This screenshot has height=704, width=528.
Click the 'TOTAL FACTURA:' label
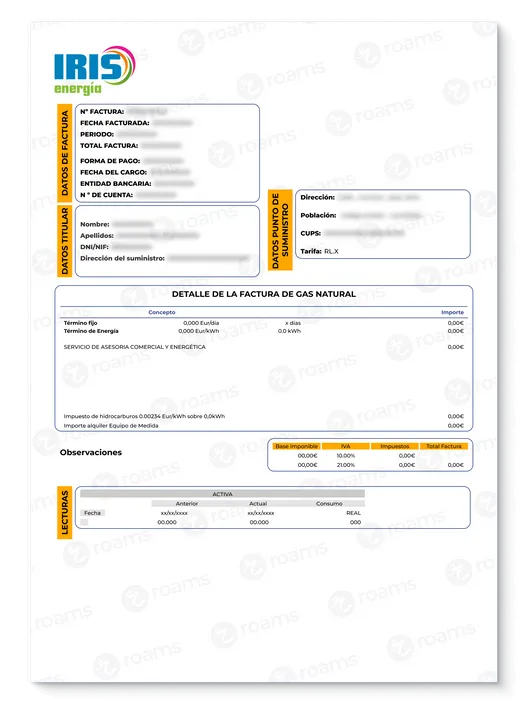tap(109, 145)
